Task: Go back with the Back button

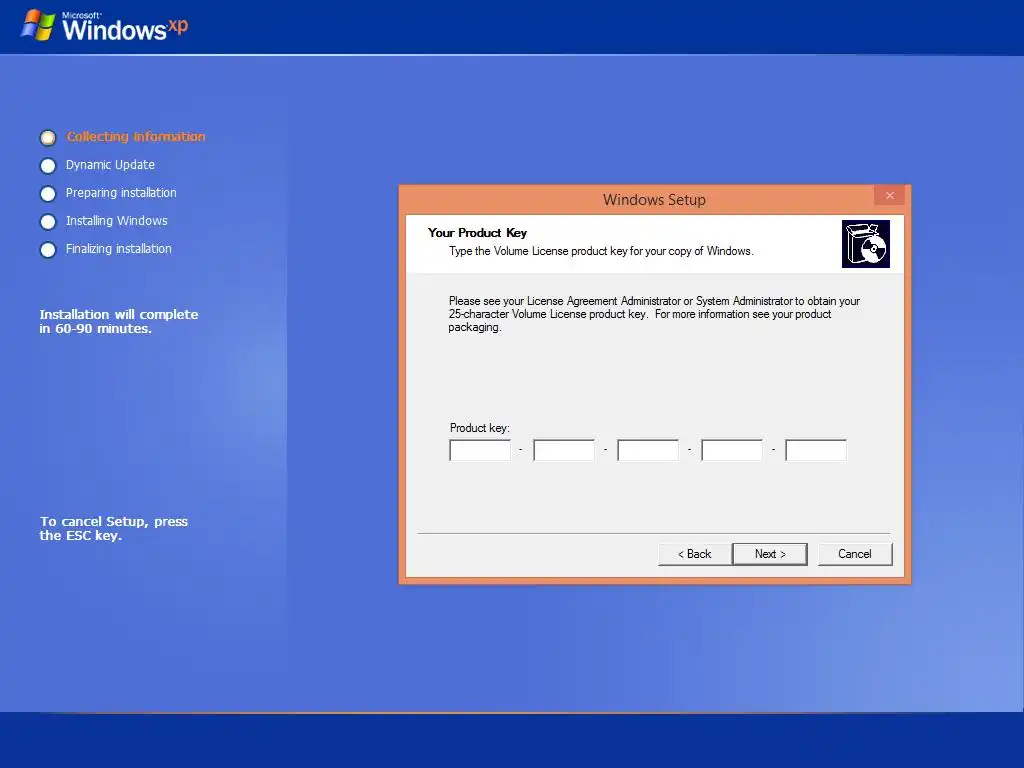Action: point(694,554)
